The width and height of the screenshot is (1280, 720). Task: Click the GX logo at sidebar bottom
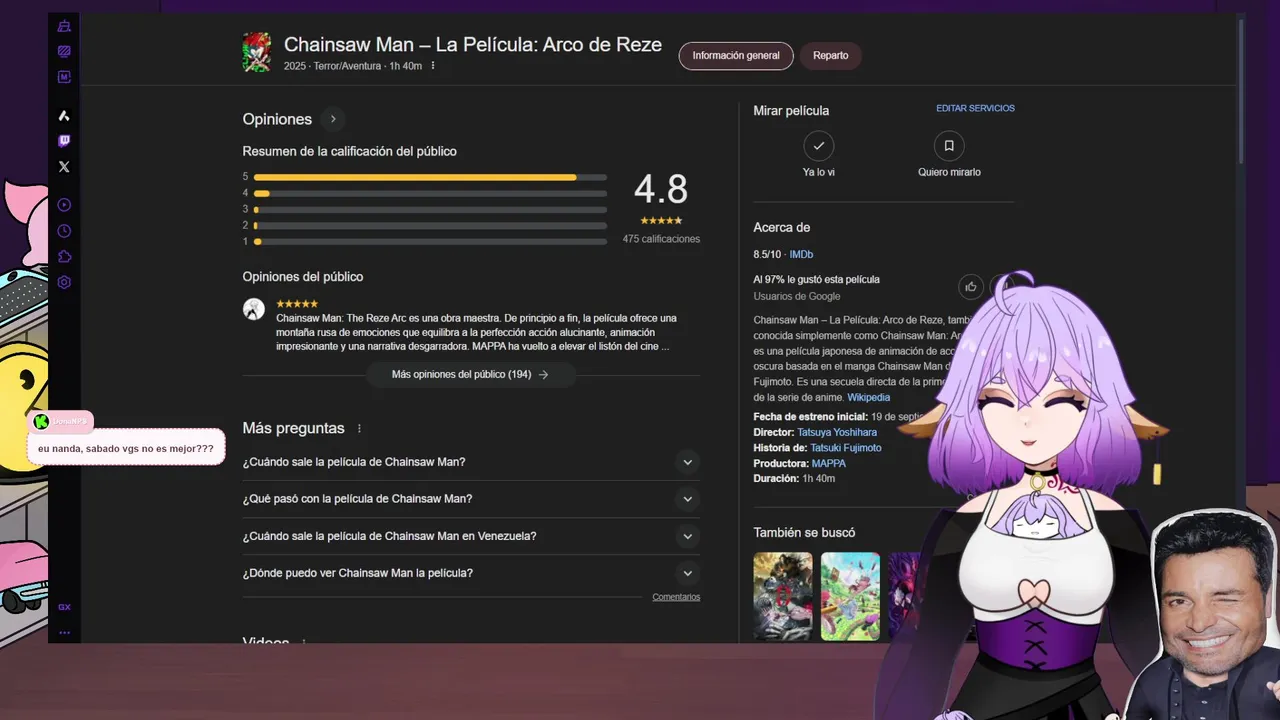tap(64, 607)
